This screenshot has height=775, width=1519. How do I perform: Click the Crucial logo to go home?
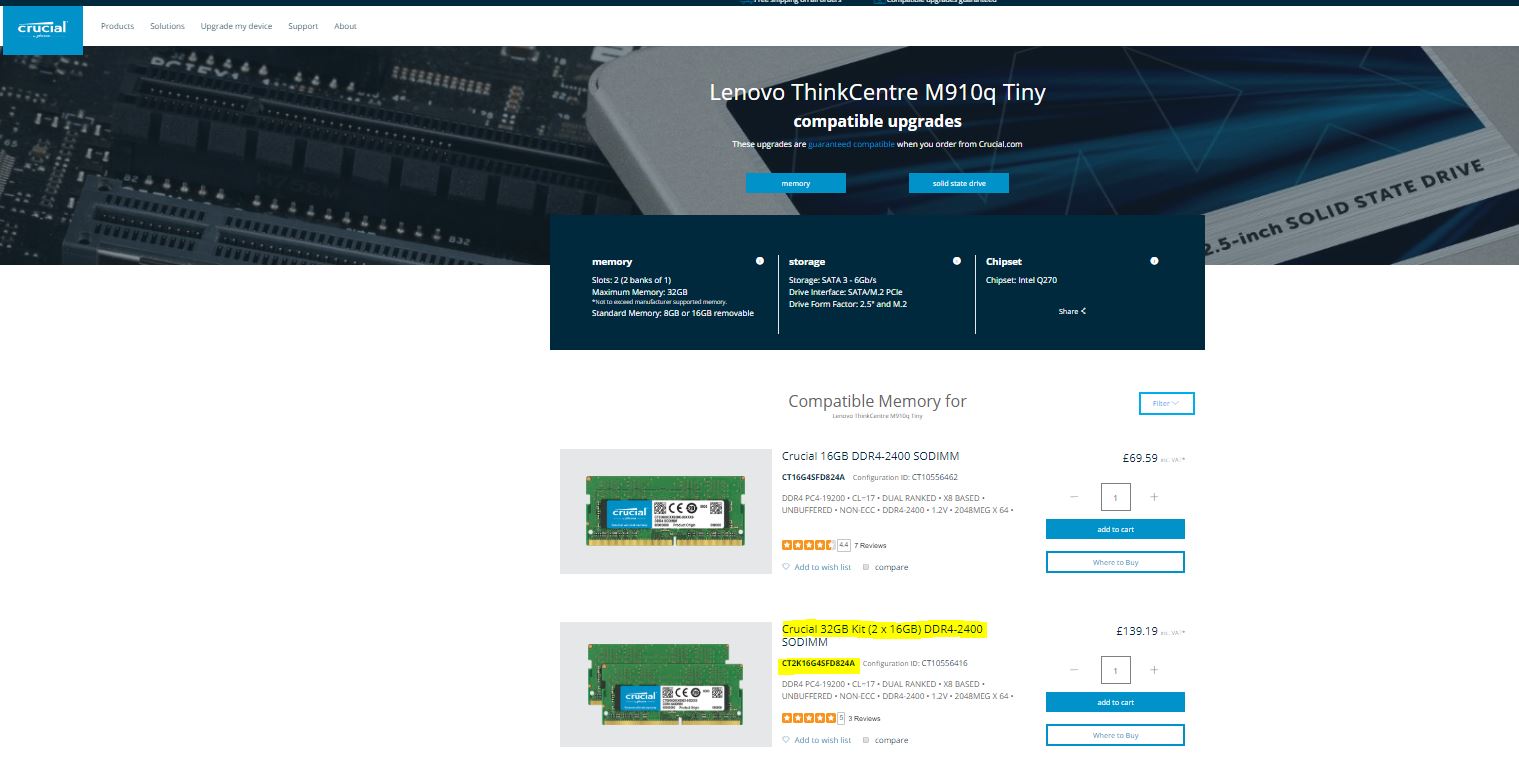(x=42, y=29)
